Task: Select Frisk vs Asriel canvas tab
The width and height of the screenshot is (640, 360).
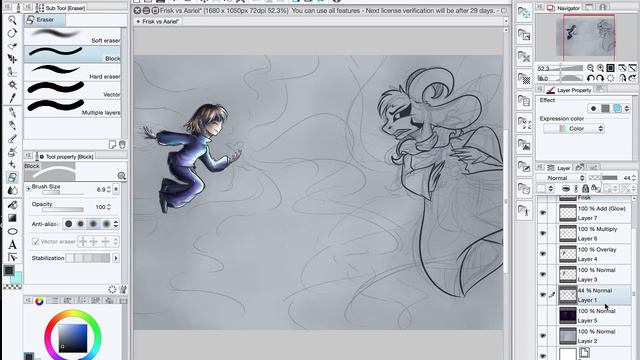Action: point(158,21)
